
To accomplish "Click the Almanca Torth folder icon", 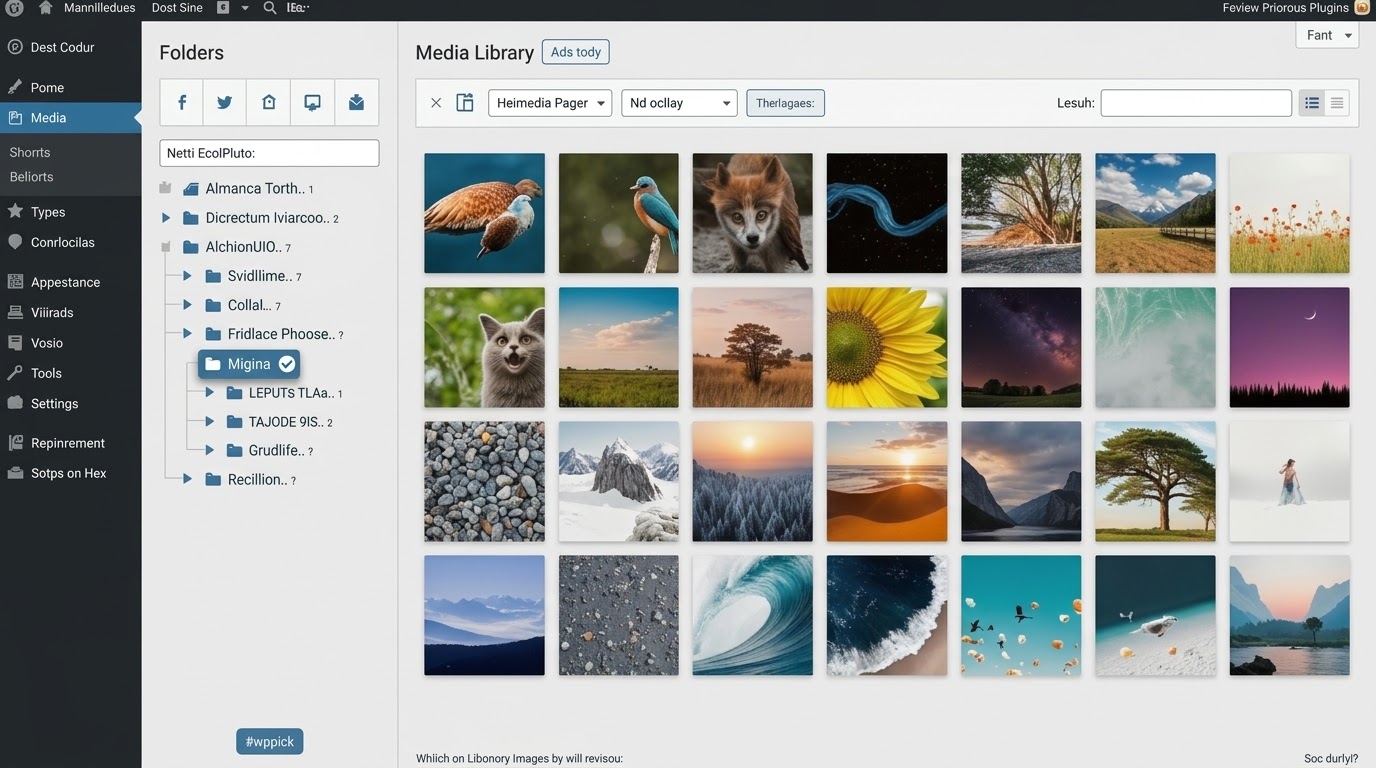I will pyautogui.click(x=190, y=188).
